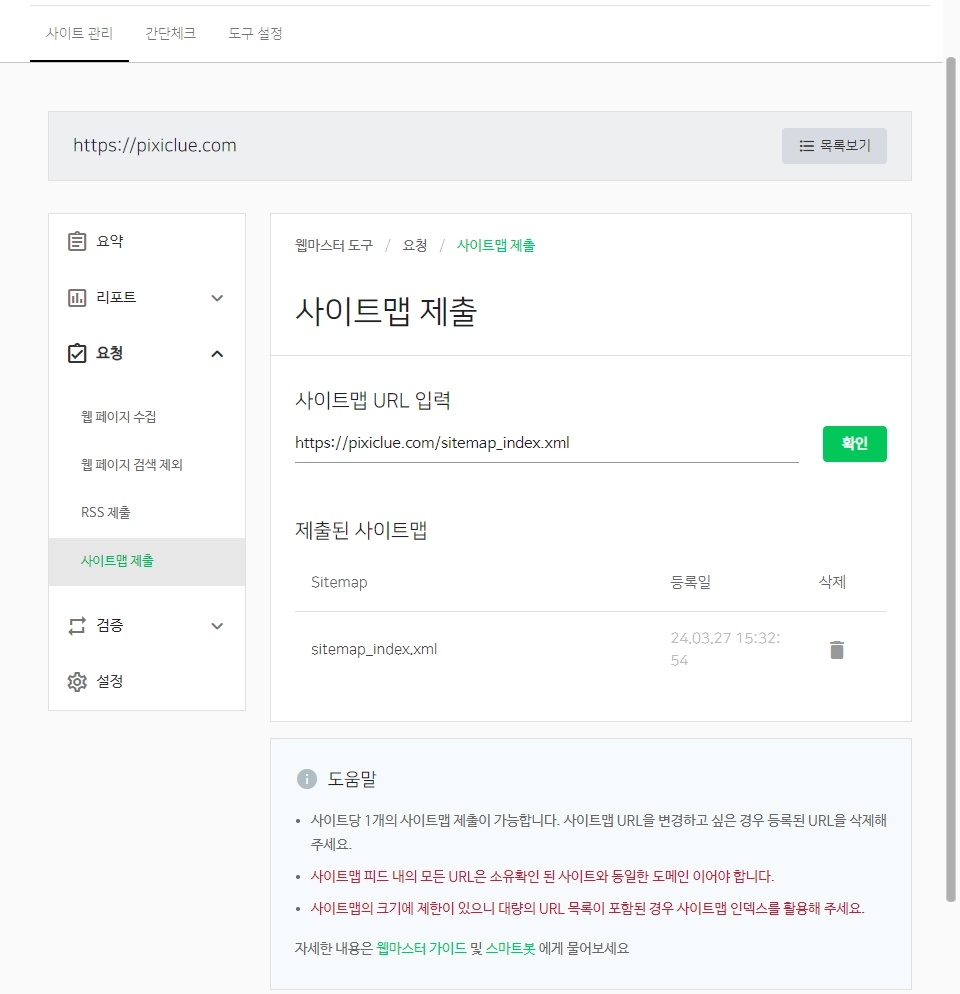The image size is (960, 994).
Task: Expand the 검증 section chevron
Action: 217,626
